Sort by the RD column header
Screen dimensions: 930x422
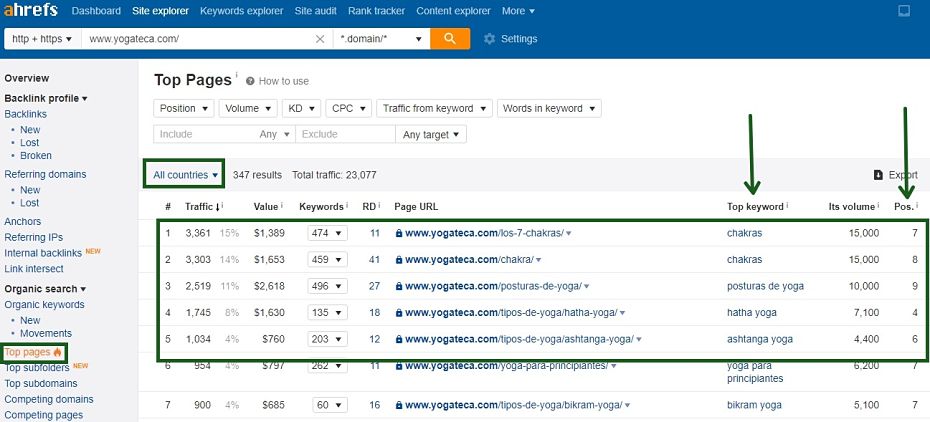[369, 206]
